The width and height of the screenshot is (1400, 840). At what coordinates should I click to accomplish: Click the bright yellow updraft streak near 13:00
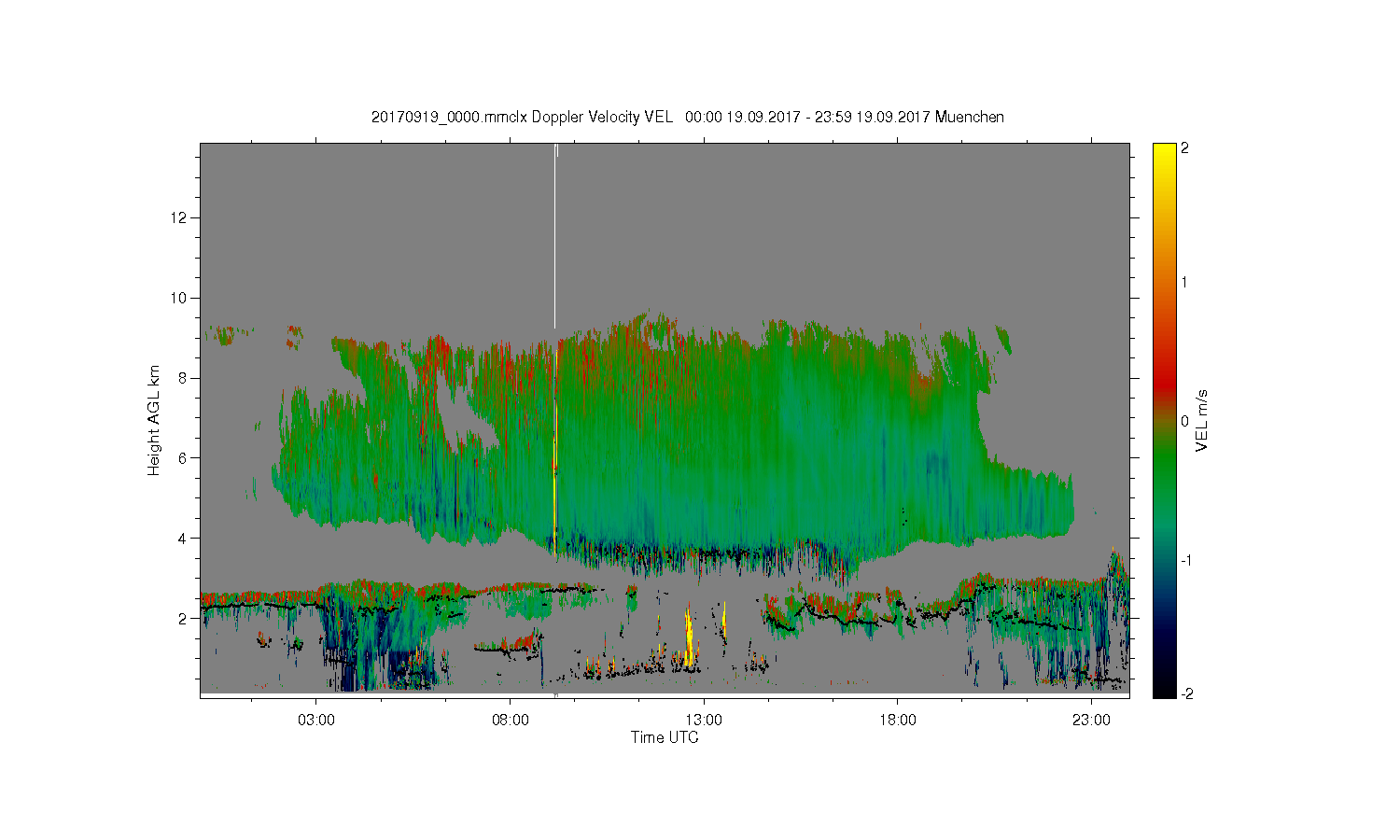689,637
